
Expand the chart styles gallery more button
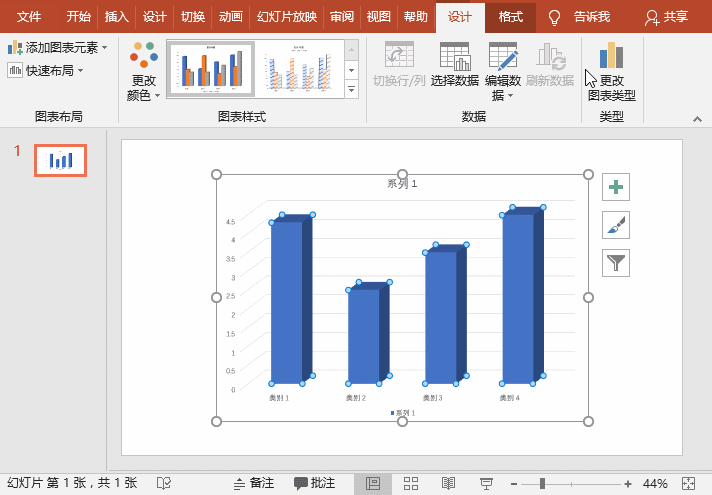pyautogui.click(x=351, y=89)
